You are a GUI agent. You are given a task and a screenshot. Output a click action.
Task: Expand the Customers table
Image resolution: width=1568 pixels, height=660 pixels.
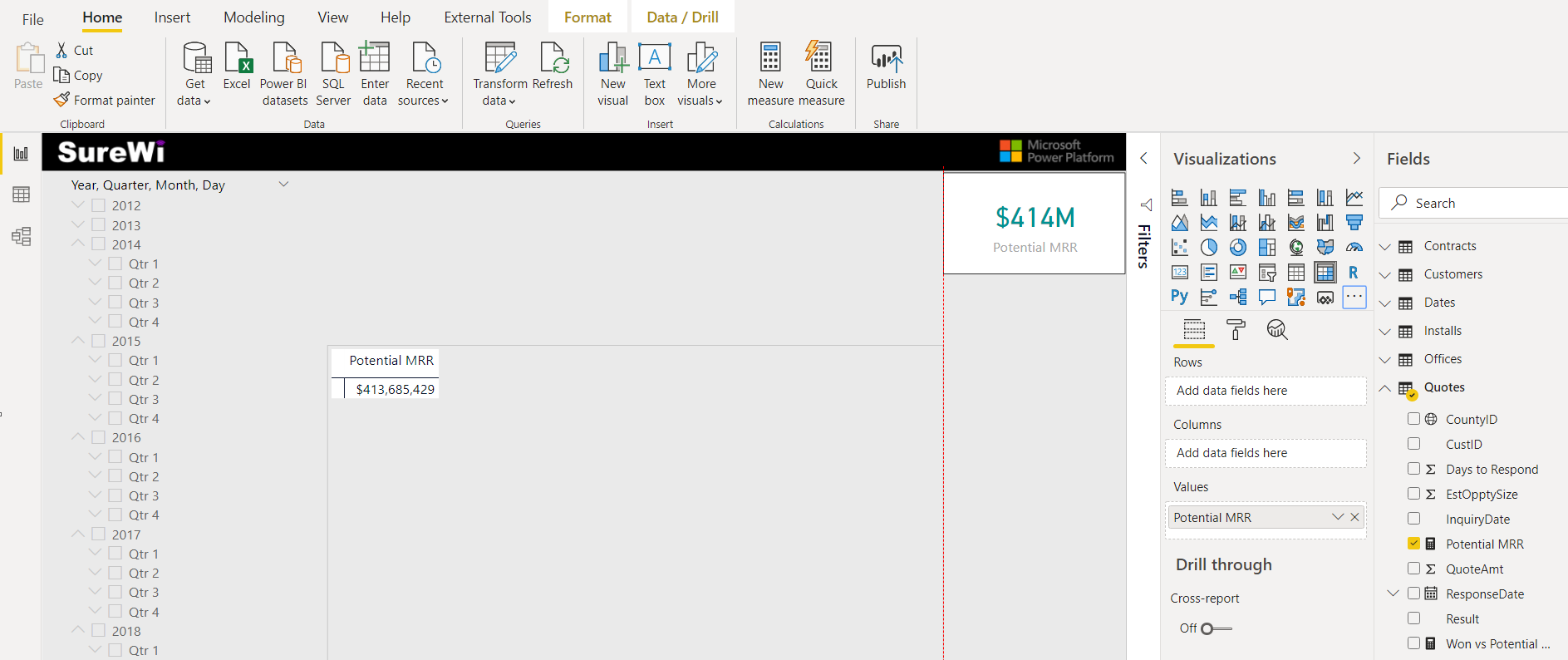pos(1385,275)
